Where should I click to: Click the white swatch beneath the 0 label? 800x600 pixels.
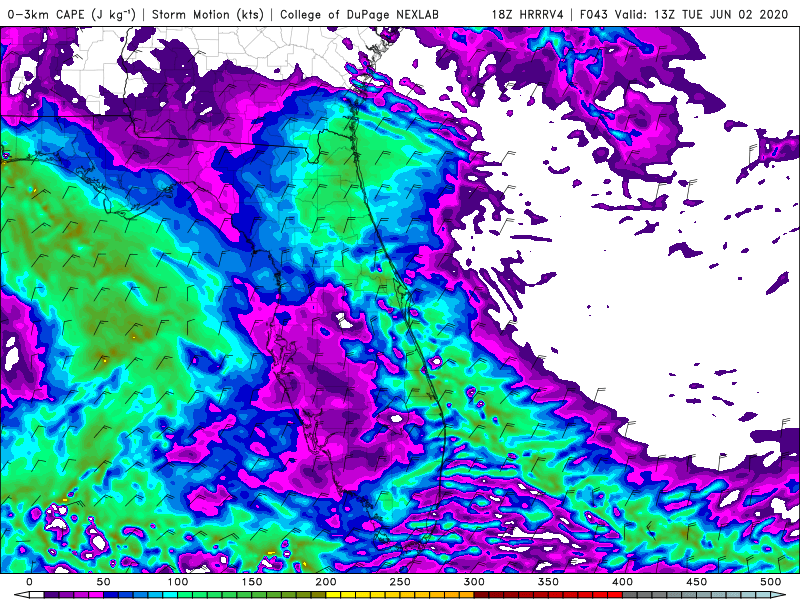click(x=37, y=595)
